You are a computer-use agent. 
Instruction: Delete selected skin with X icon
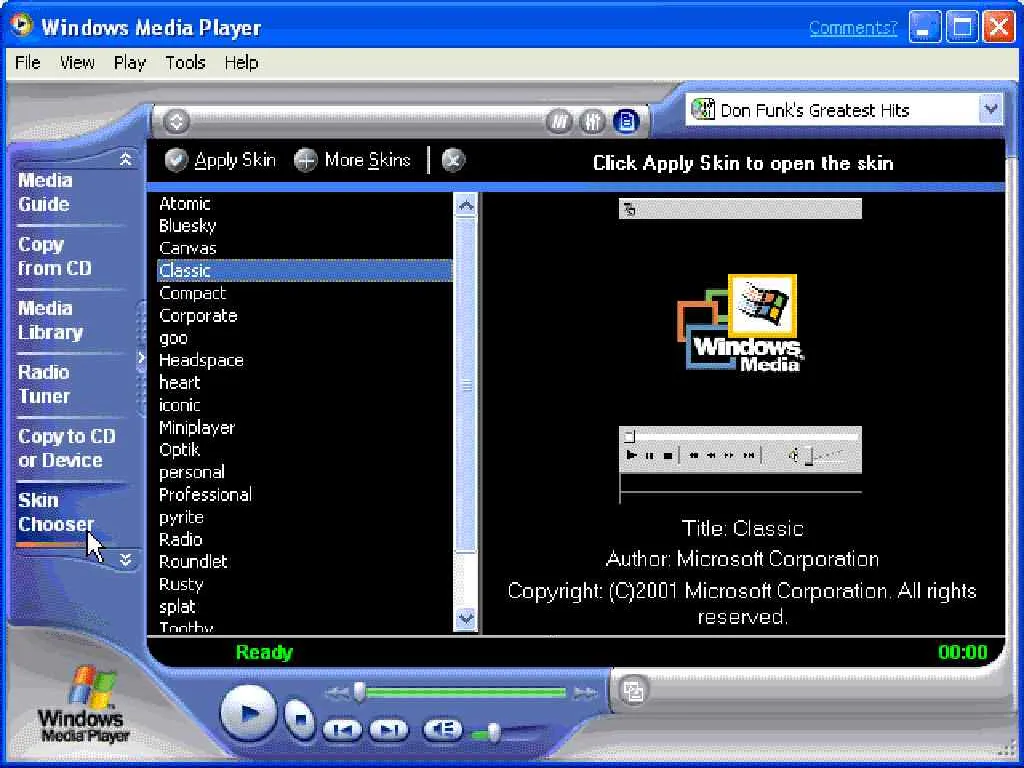tap(453, 160)
